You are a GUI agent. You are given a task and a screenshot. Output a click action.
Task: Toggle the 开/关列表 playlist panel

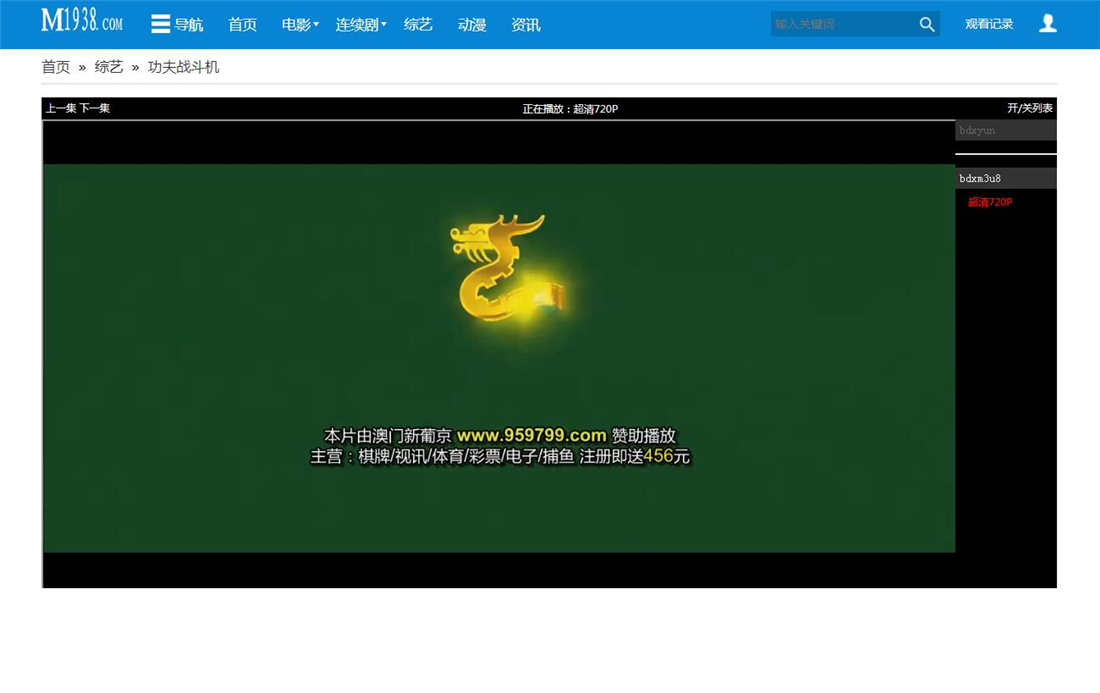(x=1031, y=107)
